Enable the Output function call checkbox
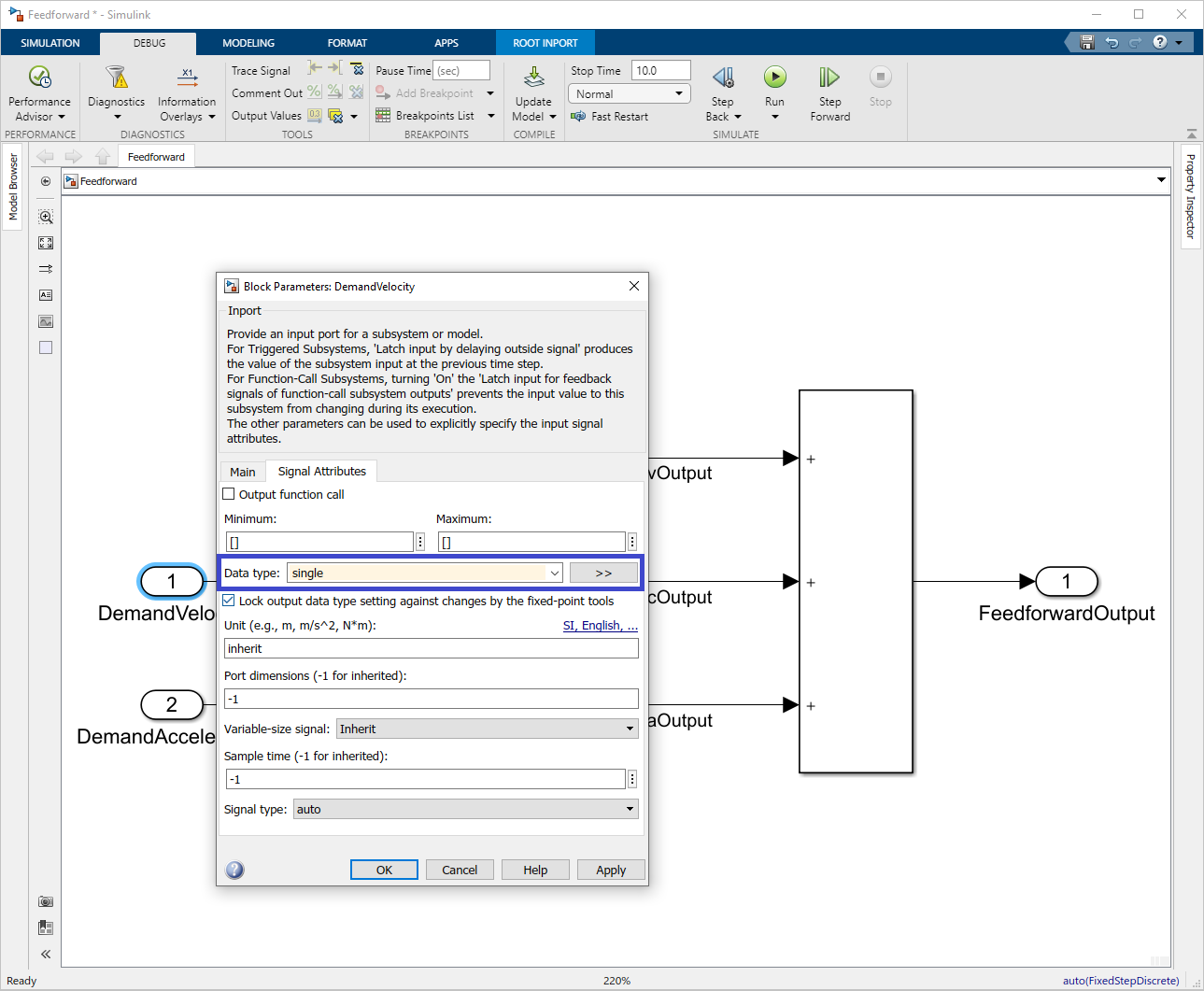The height and width of the screenshot is (991, 1204). (x=229, y=494)
